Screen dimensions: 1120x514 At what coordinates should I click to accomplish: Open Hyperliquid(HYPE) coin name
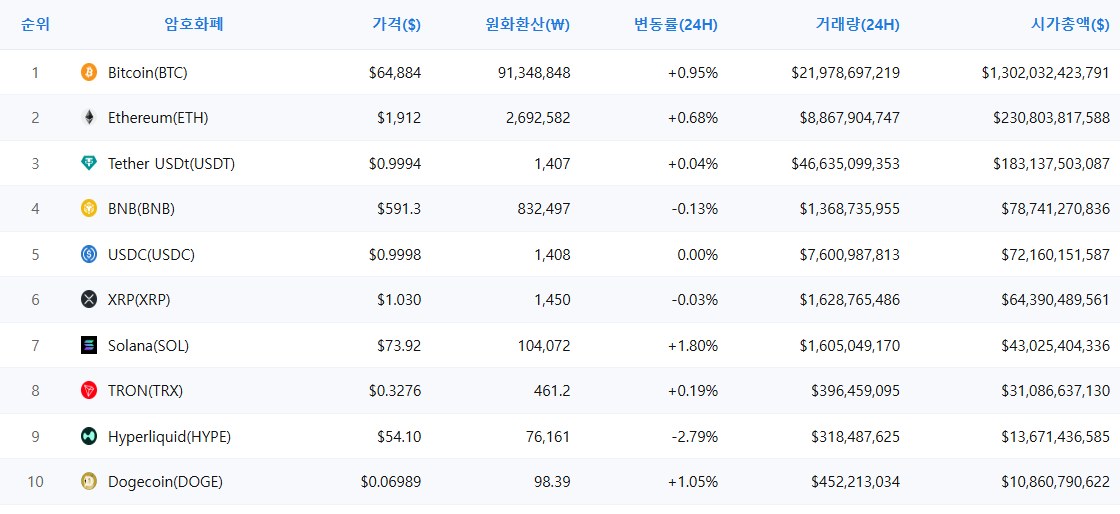[169, 436]
